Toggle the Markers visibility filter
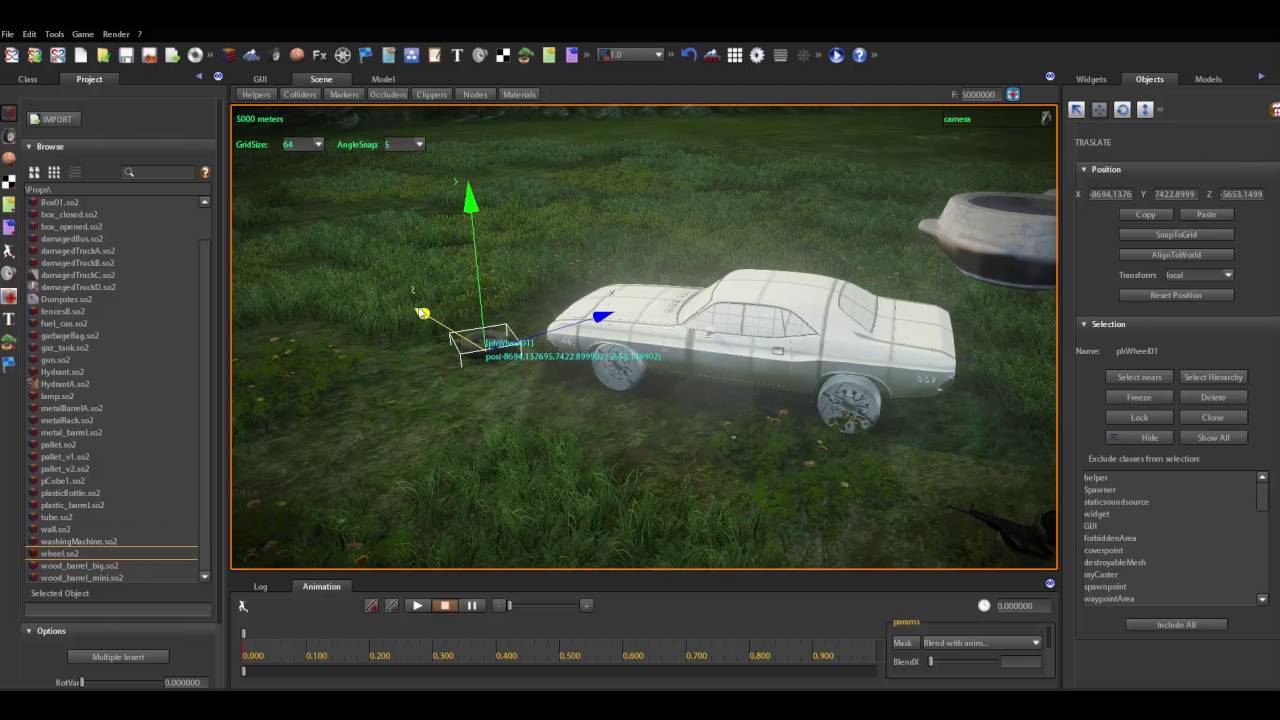The width and height of the screenshot is (1280, 720). coord(344,94)
